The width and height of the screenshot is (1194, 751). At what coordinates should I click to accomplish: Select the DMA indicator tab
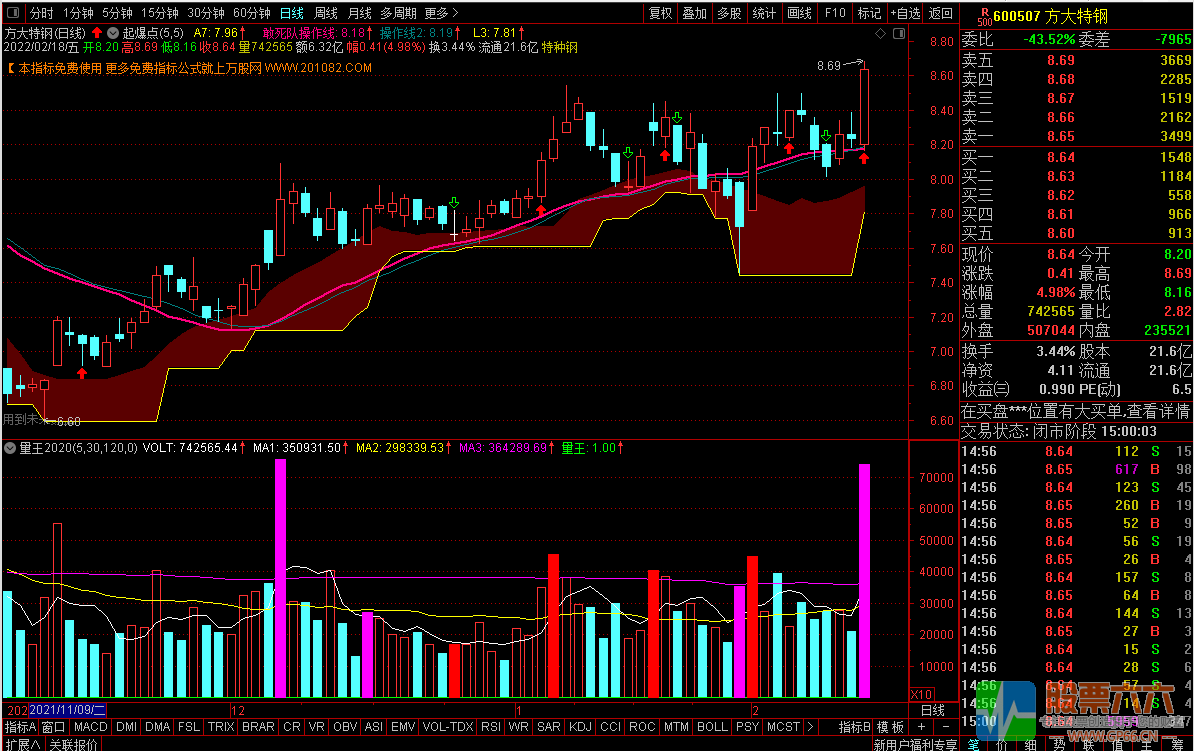pos(158,727)
